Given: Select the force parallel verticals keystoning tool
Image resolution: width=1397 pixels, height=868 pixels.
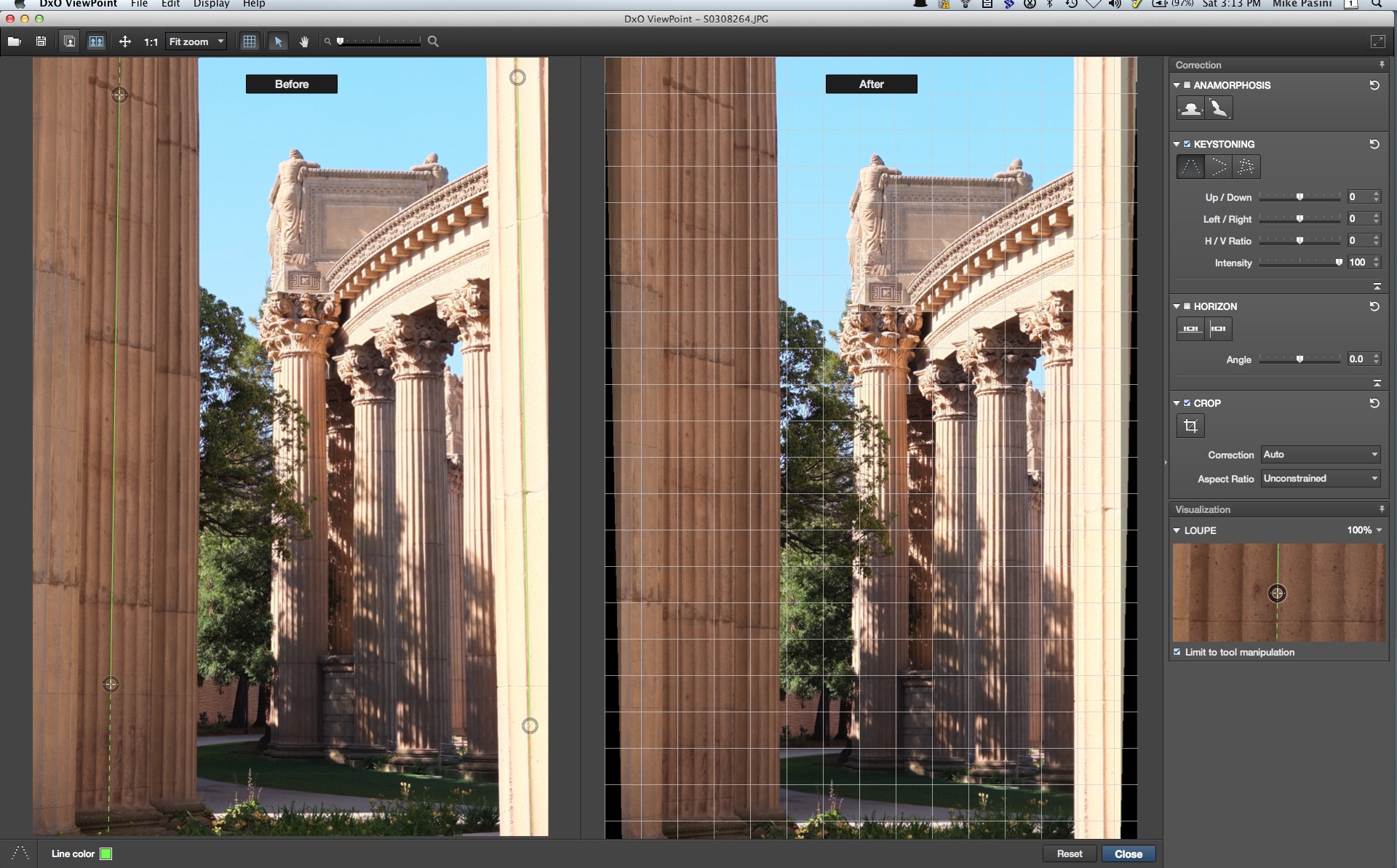Looking at the screenshot, I should pyautogui.click(x=1190, y=167).
